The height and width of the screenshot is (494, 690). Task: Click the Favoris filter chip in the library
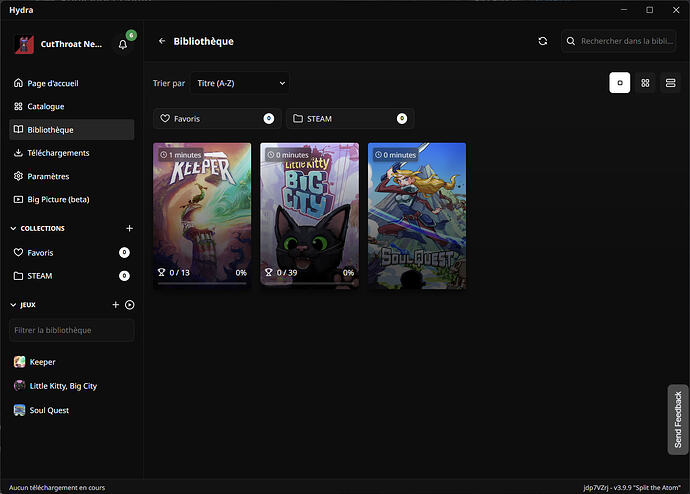click(x=217, y=119)
